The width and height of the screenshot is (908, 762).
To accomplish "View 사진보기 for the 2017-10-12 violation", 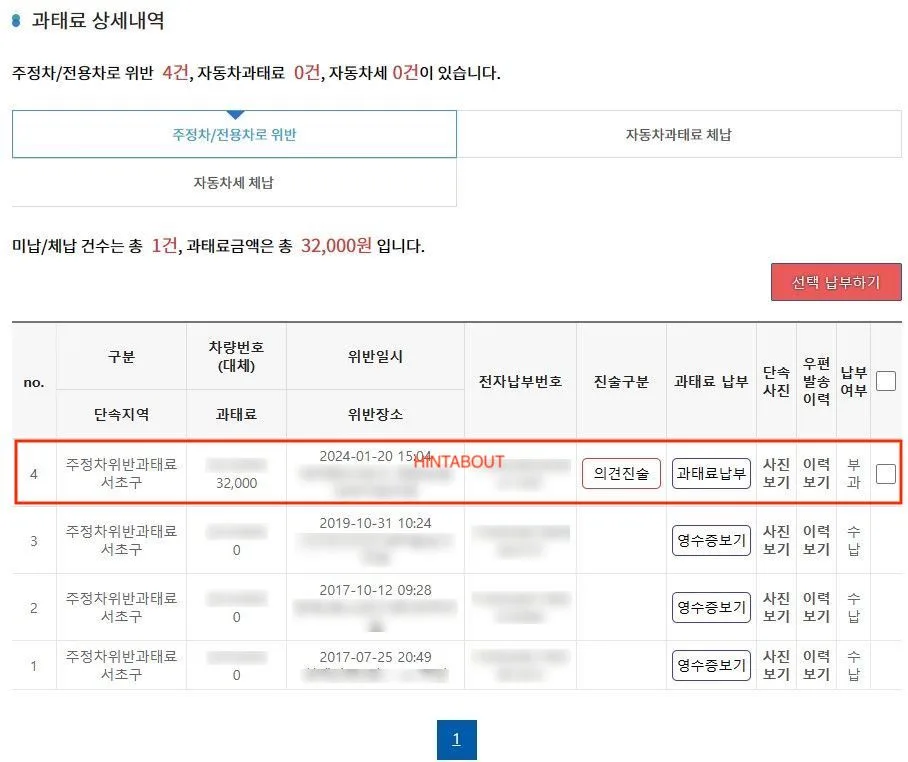I will click(x=776, y=607).
